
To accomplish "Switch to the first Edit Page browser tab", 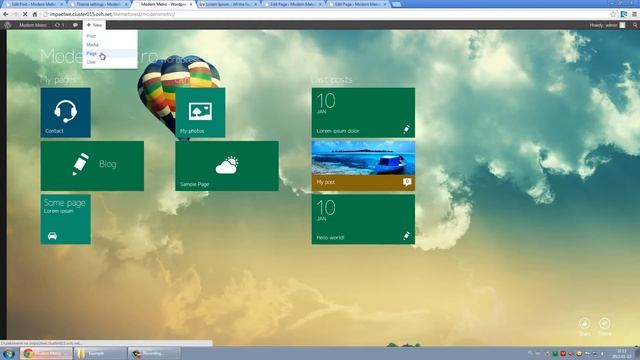I will pyautogui.click(x=293, y=4).
